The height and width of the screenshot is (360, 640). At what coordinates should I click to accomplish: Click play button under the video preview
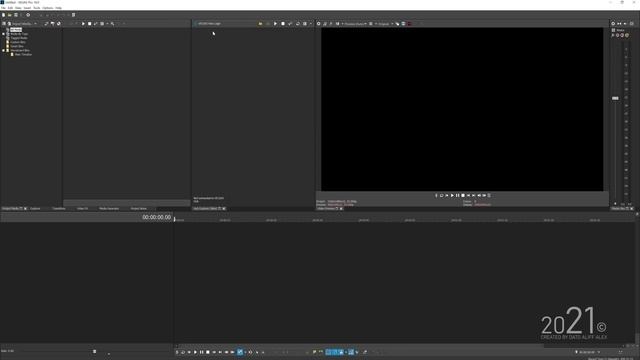tap(452, 196)
